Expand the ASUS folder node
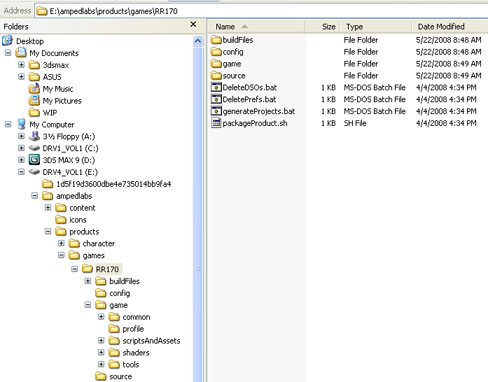 [21, 77]
